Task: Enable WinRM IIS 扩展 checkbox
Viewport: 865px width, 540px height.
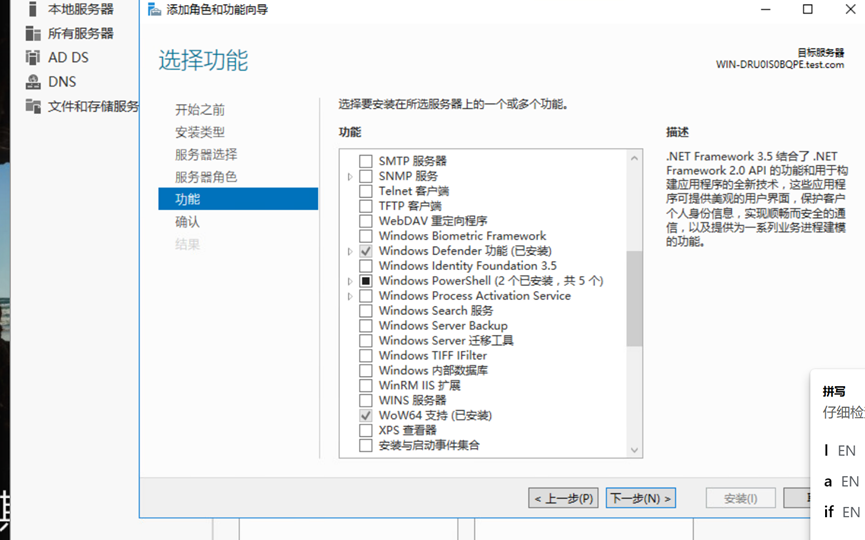Action: pyautogui.click(x=365, y=385)
